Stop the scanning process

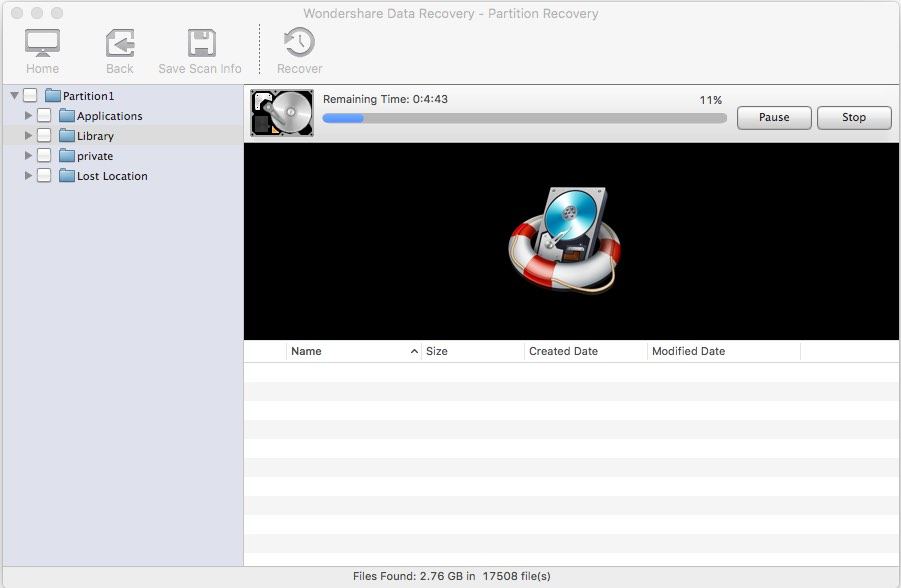coord(853,118)
